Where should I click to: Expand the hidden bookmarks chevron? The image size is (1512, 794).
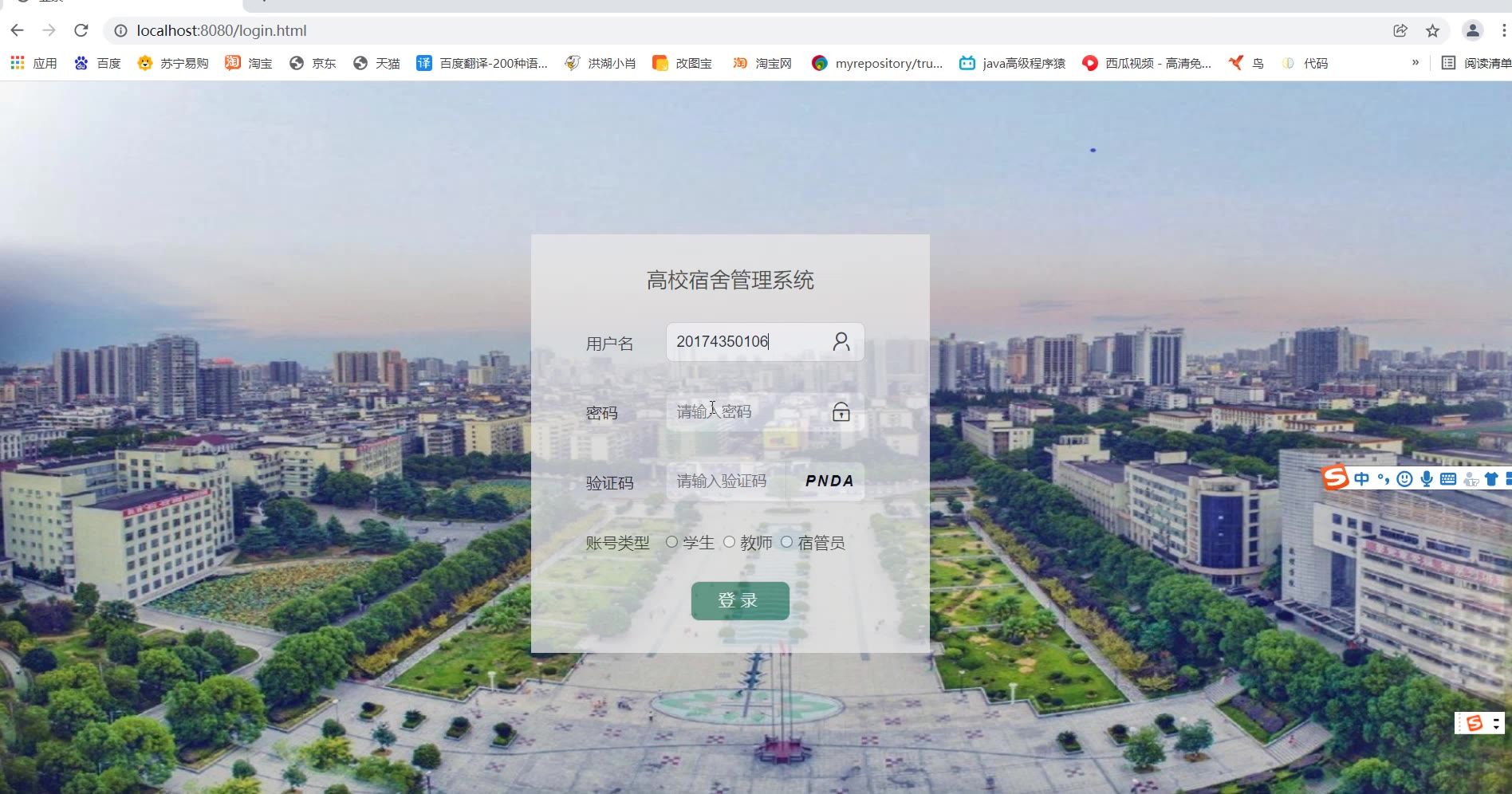(1416, 63)
